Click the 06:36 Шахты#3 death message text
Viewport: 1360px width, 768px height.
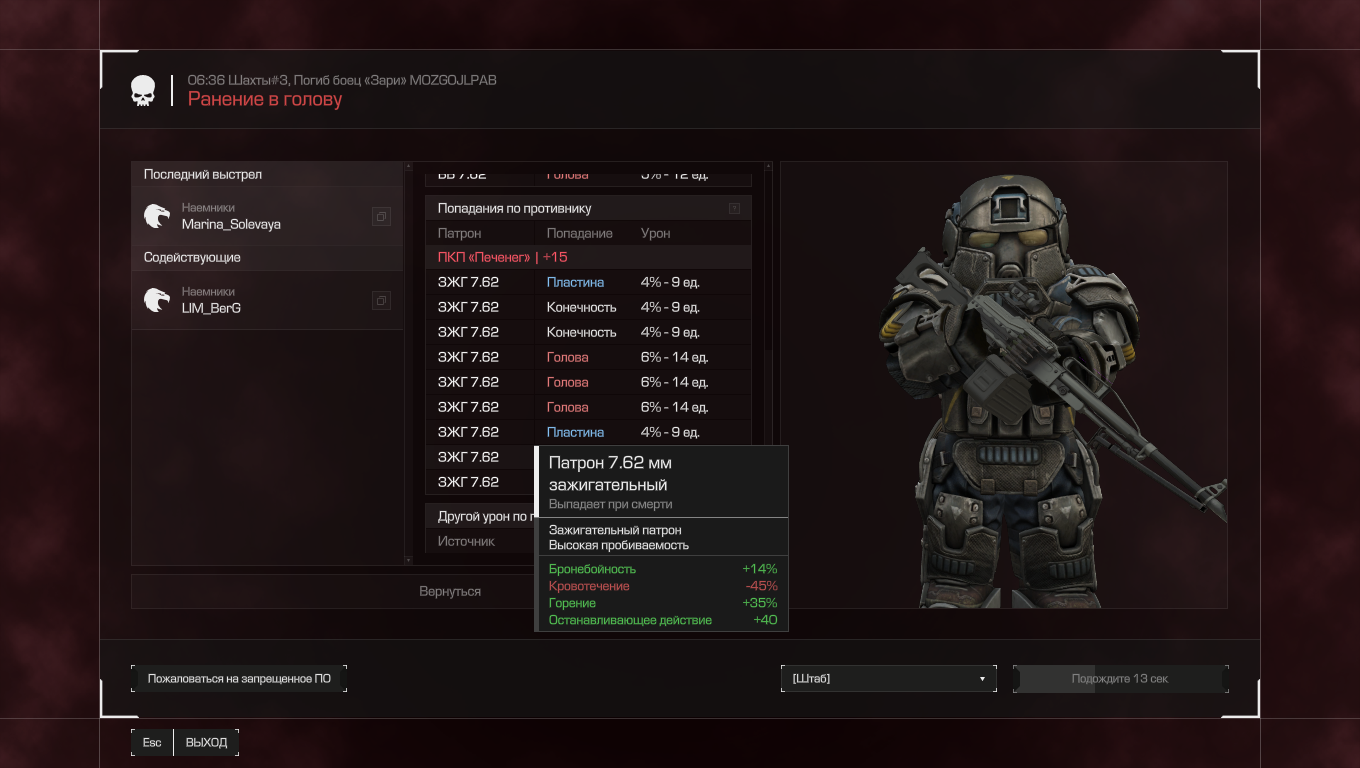(x=342, y=80)
